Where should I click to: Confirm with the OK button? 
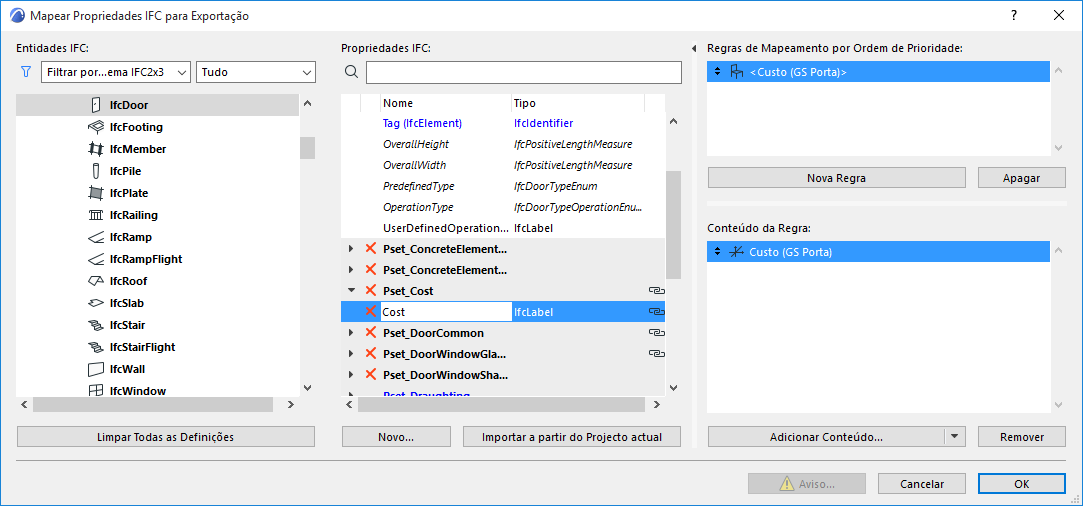coord(1022,484)
